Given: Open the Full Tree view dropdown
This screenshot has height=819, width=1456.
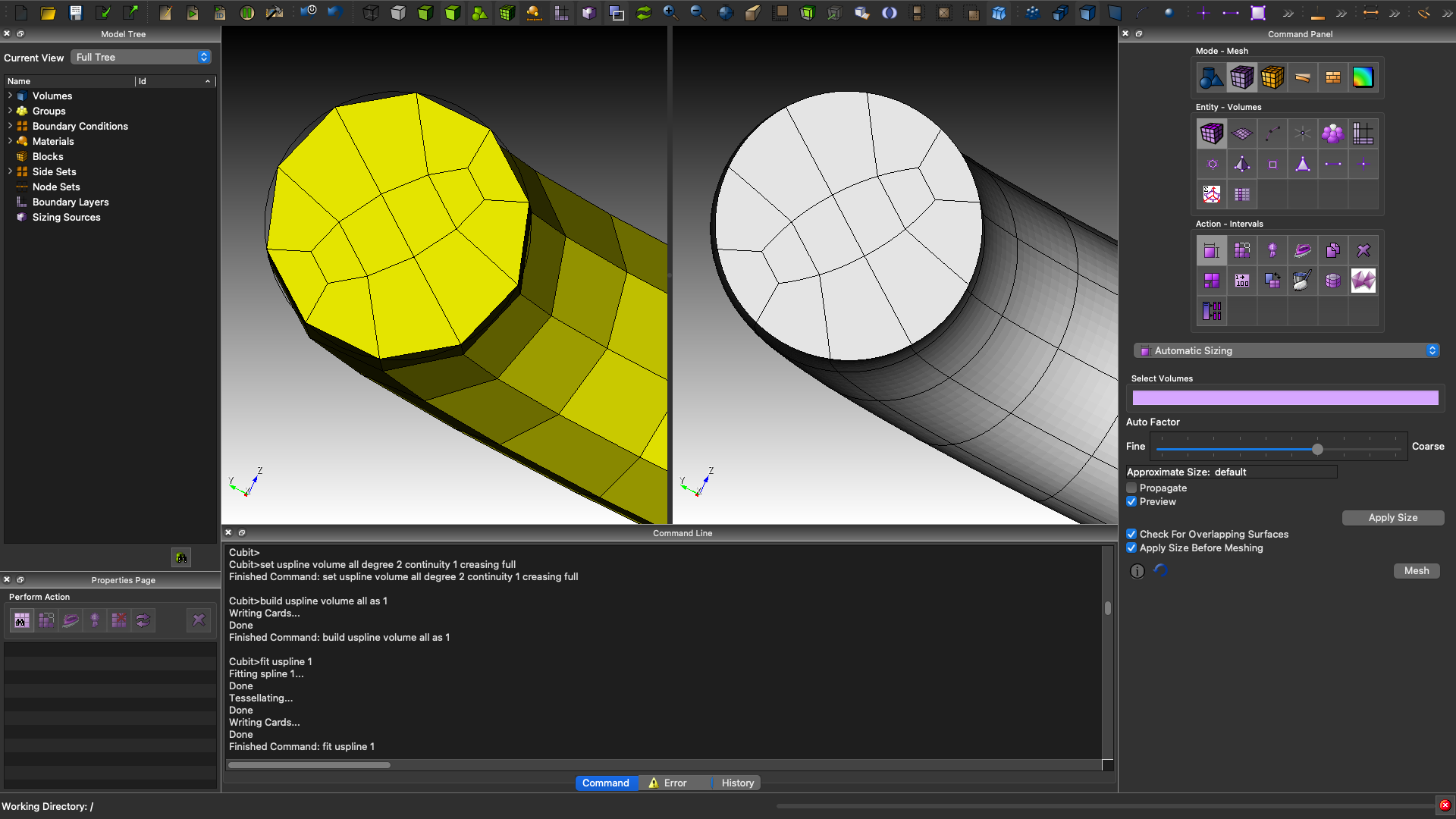Looking at the screenshot, I should point(141,58).
